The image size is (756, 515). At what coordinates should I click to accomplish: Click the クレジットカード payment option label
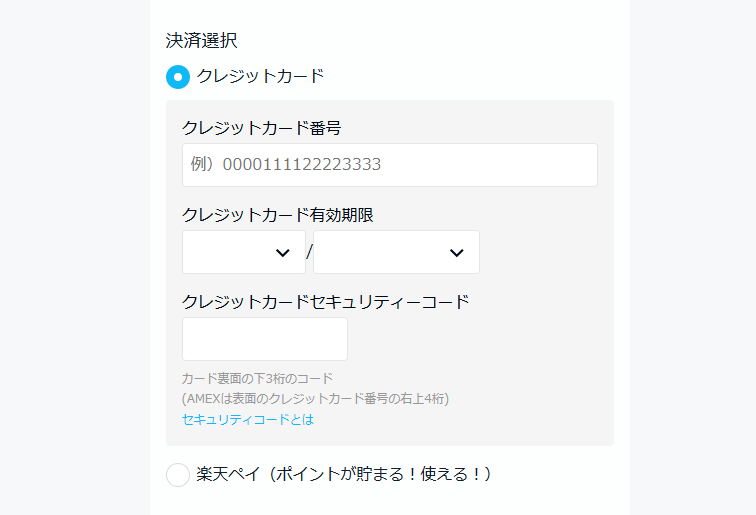(260, 76)
